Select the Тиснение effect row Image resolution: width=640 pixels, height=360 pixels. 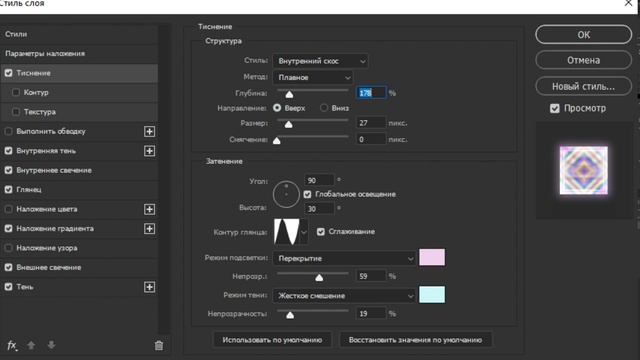(79, 73)
